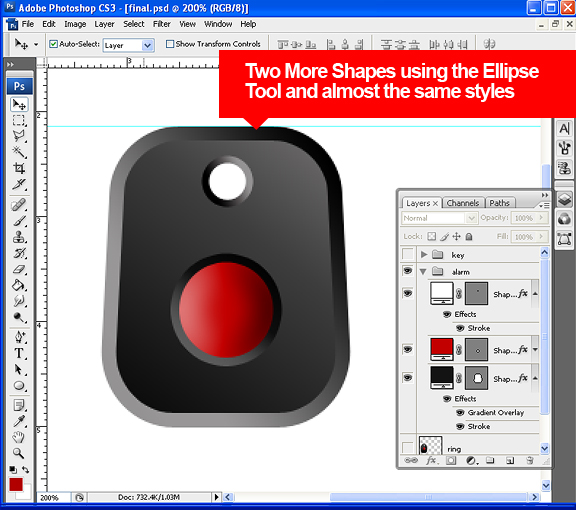Show the ring layer via visibility box
The height and width of the screenshot is (510, 576).
408,448
